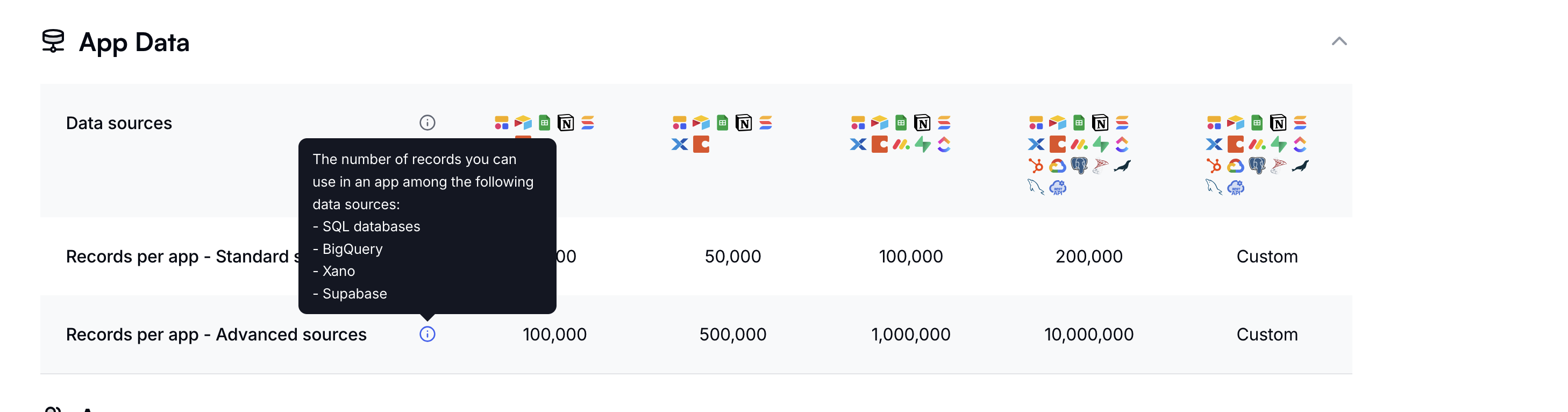Click MariaDB seal icon in the 200,000-records column
1568x412 pixels.
[x=1122, y=166]
